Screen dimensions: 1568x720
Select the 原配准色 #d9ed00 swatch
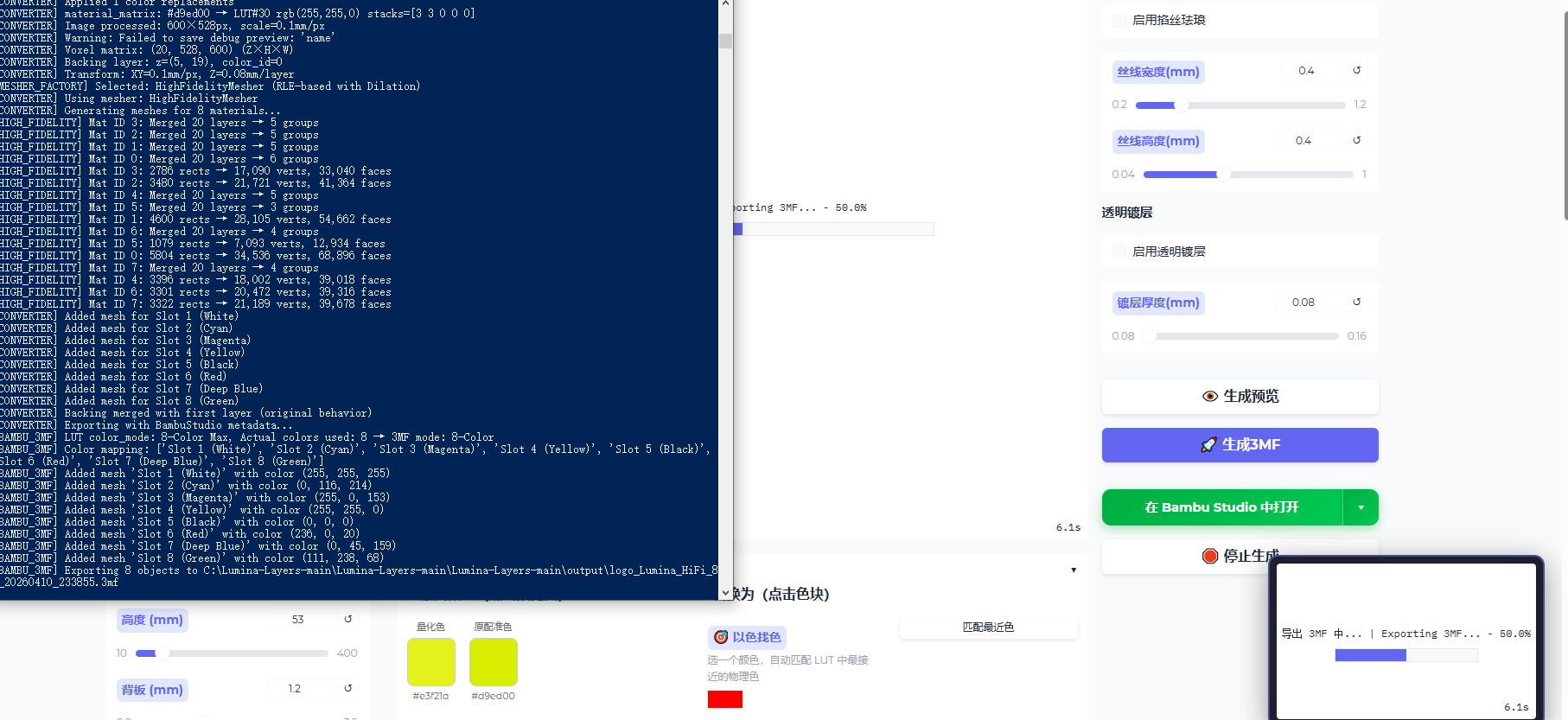494,662
